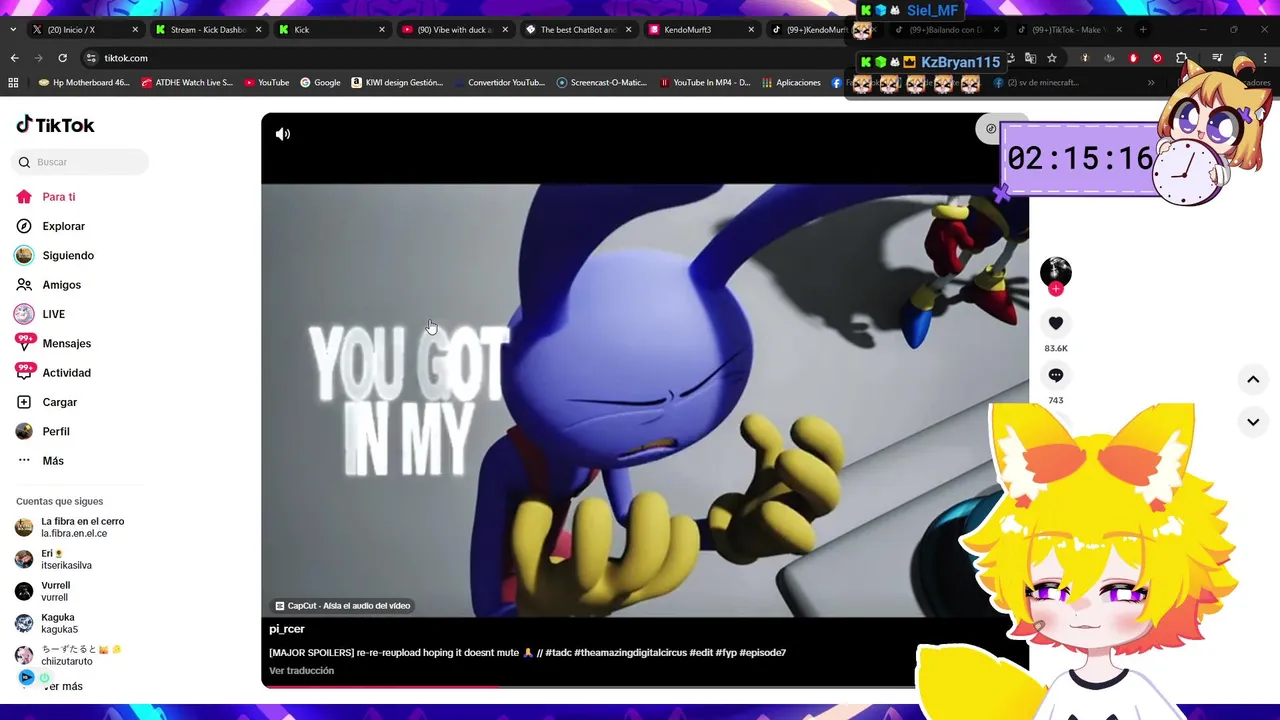Open the #episode7 hashtag
1280x720 pixels.
(x=762, y=652)
